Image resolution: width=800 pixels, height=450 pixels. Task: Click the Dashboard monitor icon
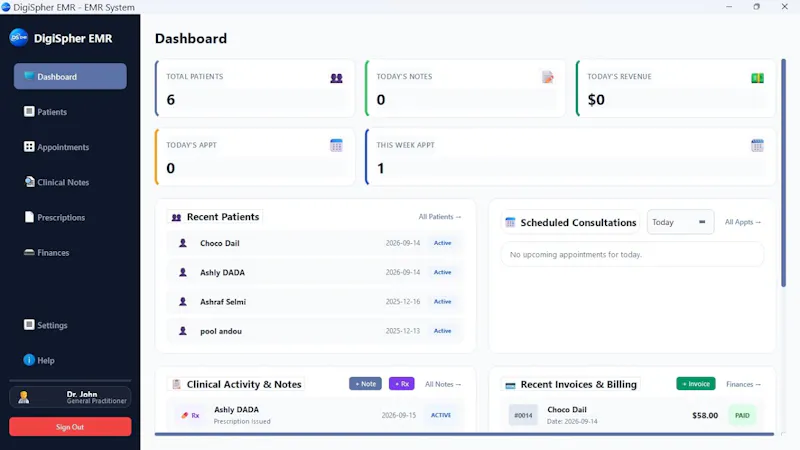click(29, 76)
